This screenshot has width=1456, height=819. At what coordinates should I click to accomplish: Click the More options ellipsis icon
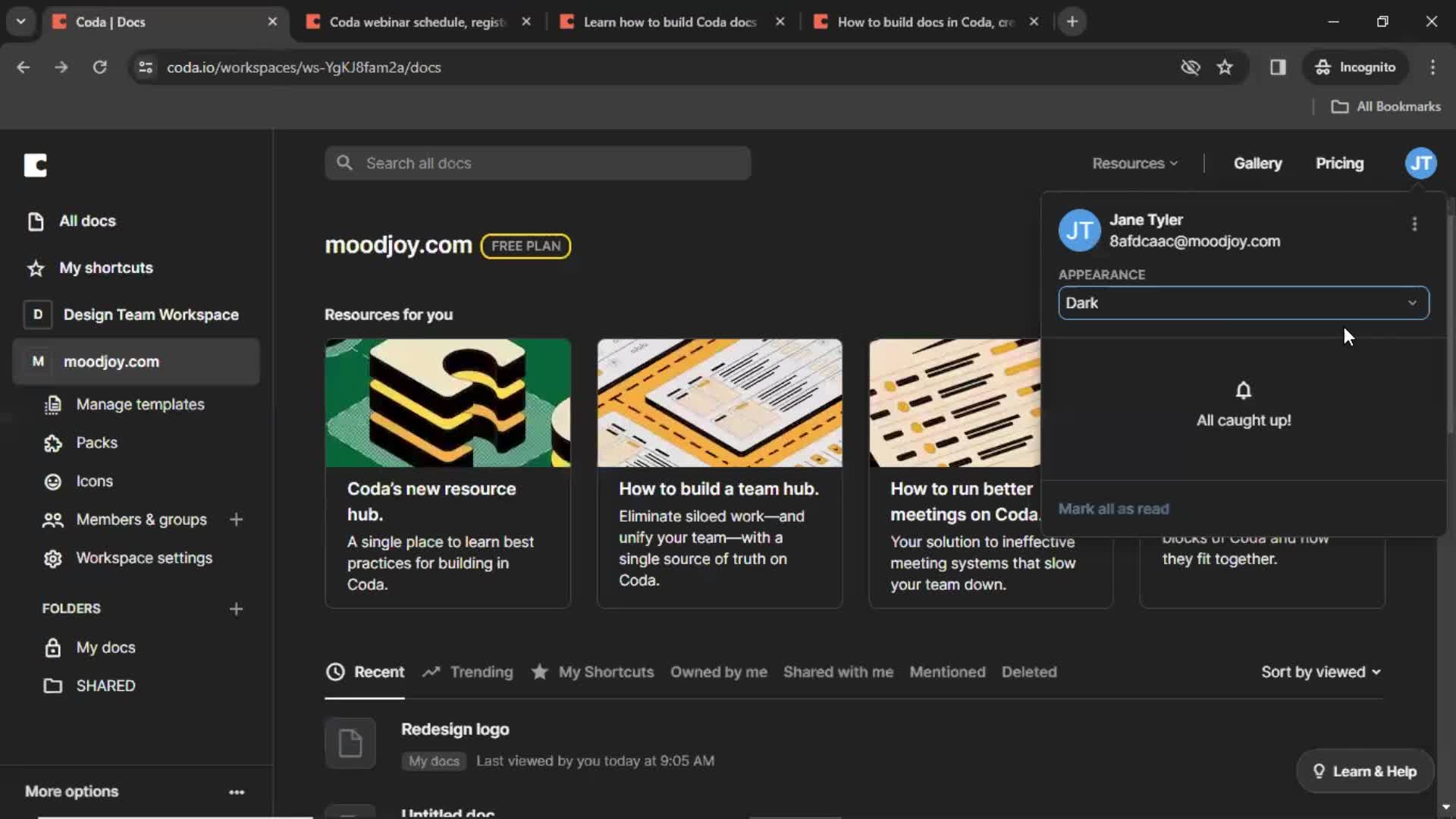pyautogui.click(x=237, y=792)
